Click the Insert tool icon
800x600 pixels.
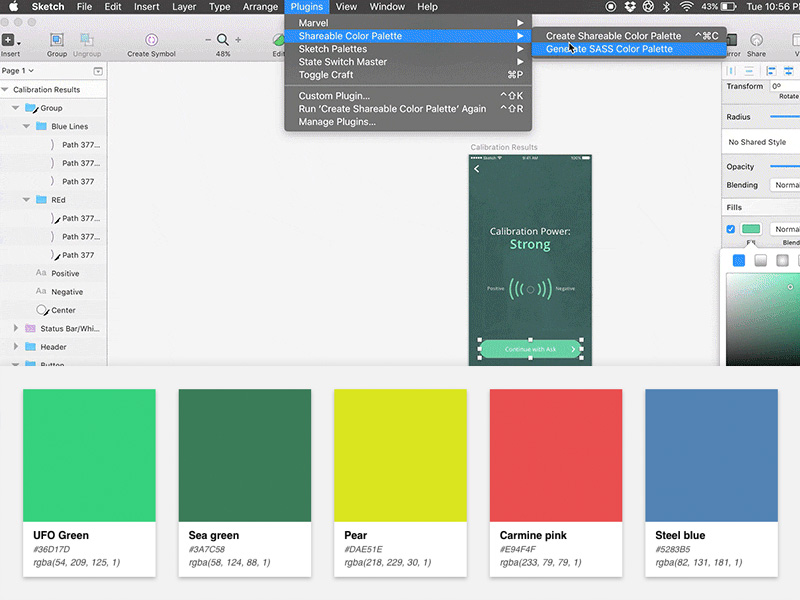click(x=8, y=40)
